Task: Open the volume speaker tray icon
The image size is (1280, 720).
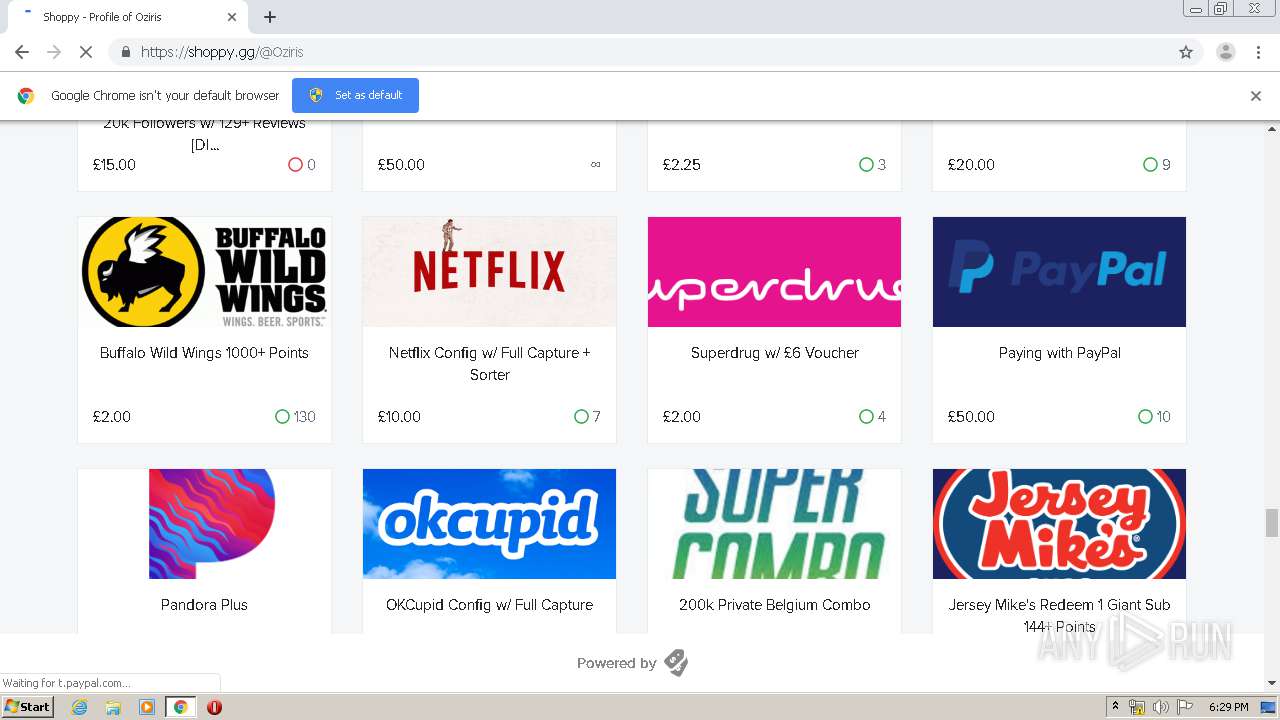Action: (1161, 707)
